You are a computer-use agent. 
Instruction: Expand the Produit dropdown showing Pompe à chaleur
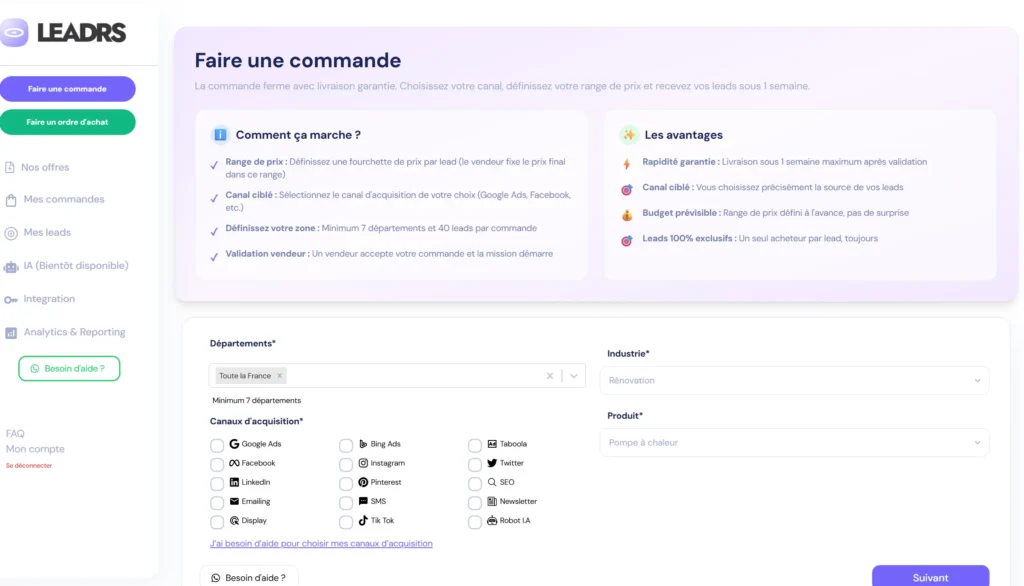pyautogui.click(x=794, y=443)
